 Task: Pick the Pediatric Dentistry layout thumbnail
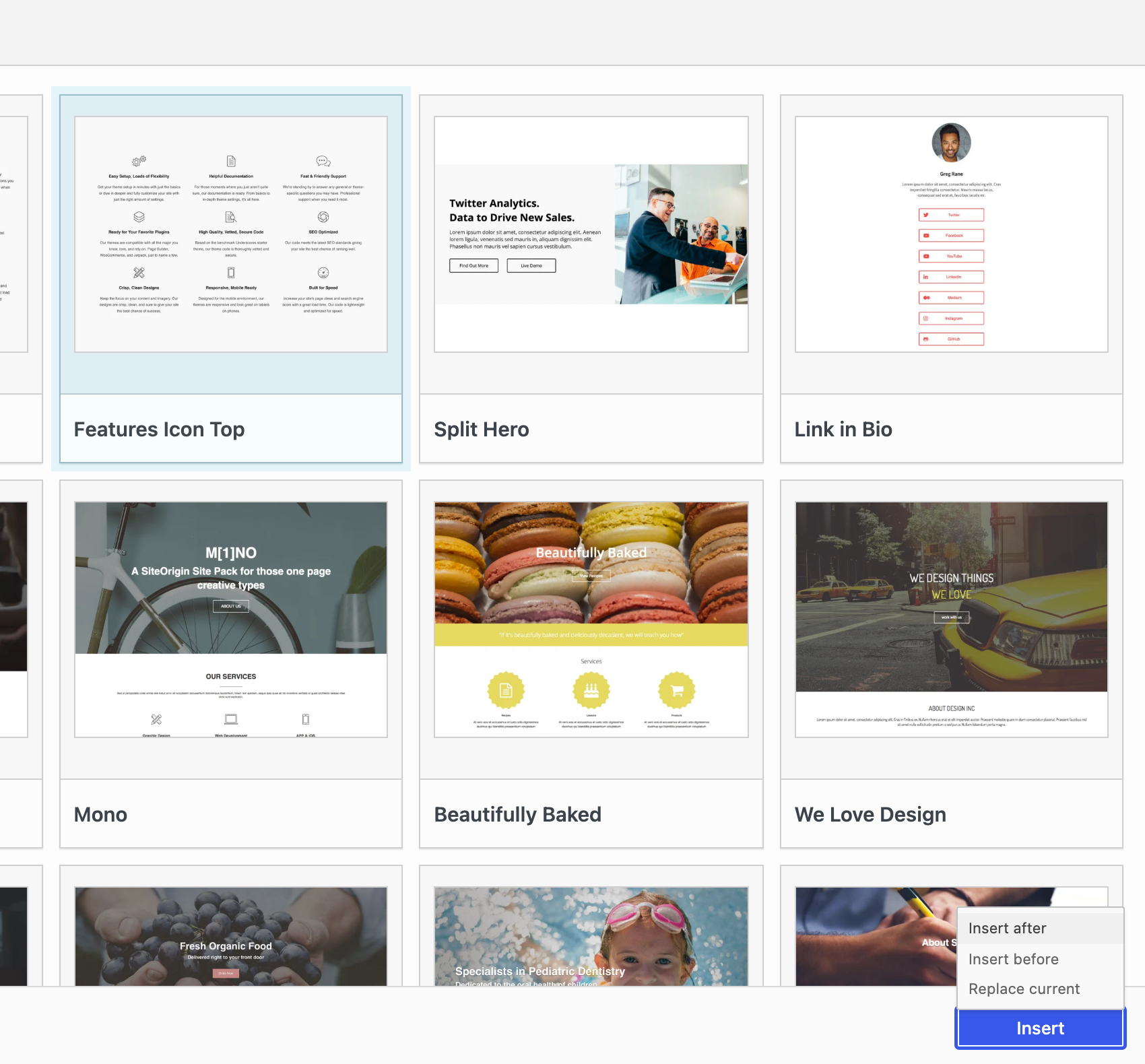591,937
